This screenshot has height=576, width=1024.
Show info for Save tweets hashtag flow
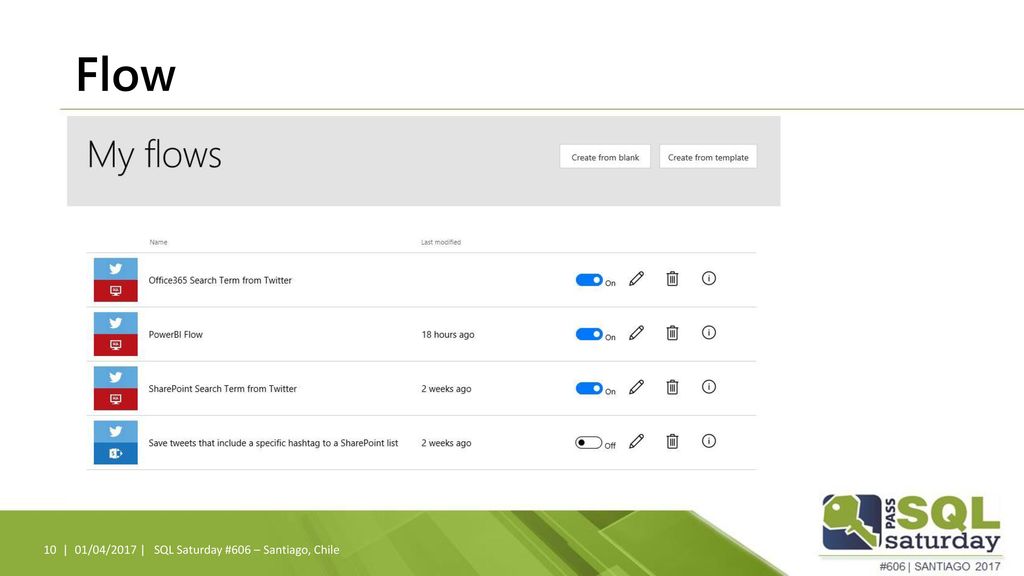tap(709, 441)
